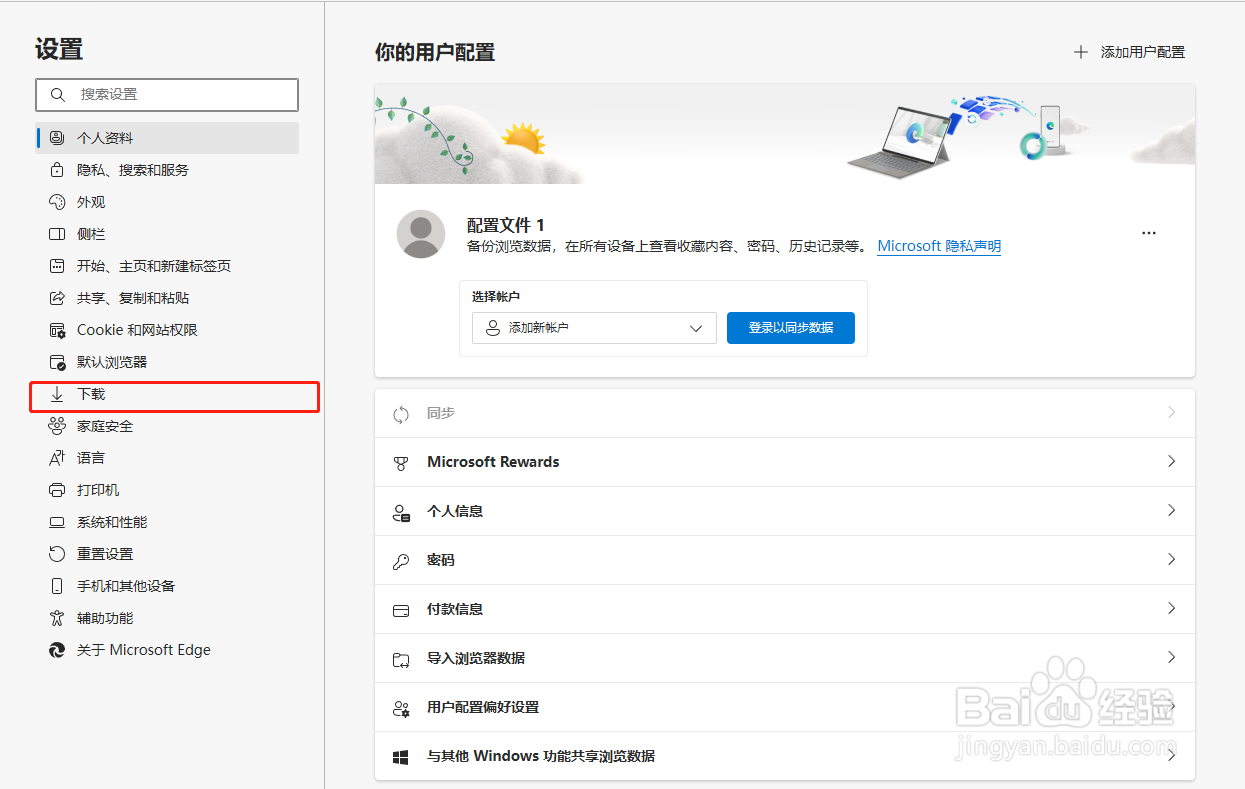Click the download arrow icon beside 下载

(x=57, y=394)
